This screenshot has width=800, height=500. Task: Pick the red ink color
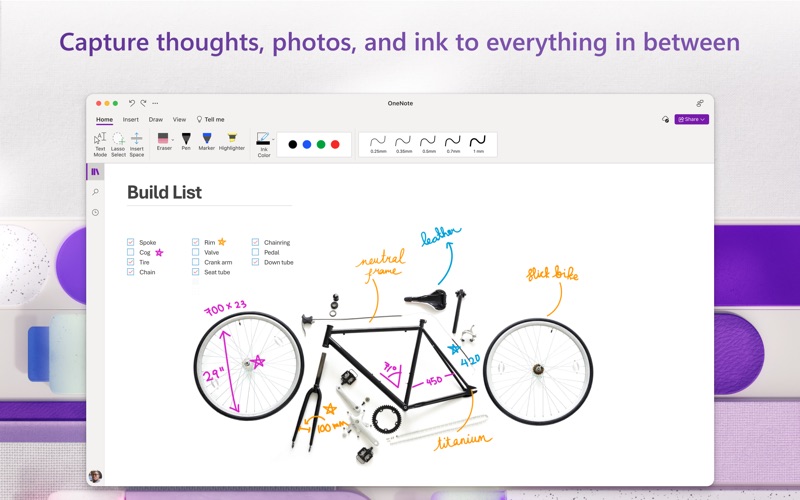pyautogui.click(x=335, y=144)
